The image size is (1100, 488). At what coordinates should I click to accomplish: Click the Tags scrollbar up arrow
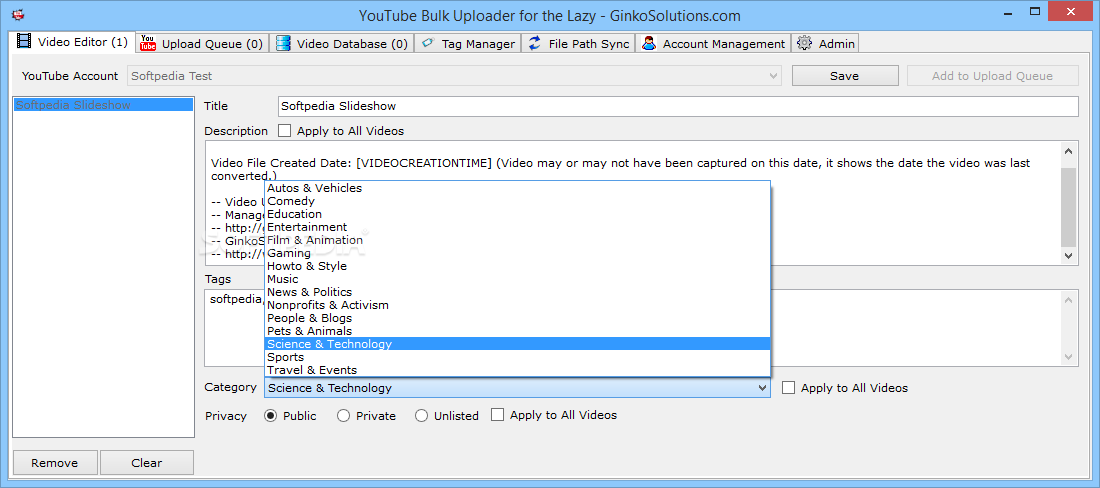[x=1068, y=300]
